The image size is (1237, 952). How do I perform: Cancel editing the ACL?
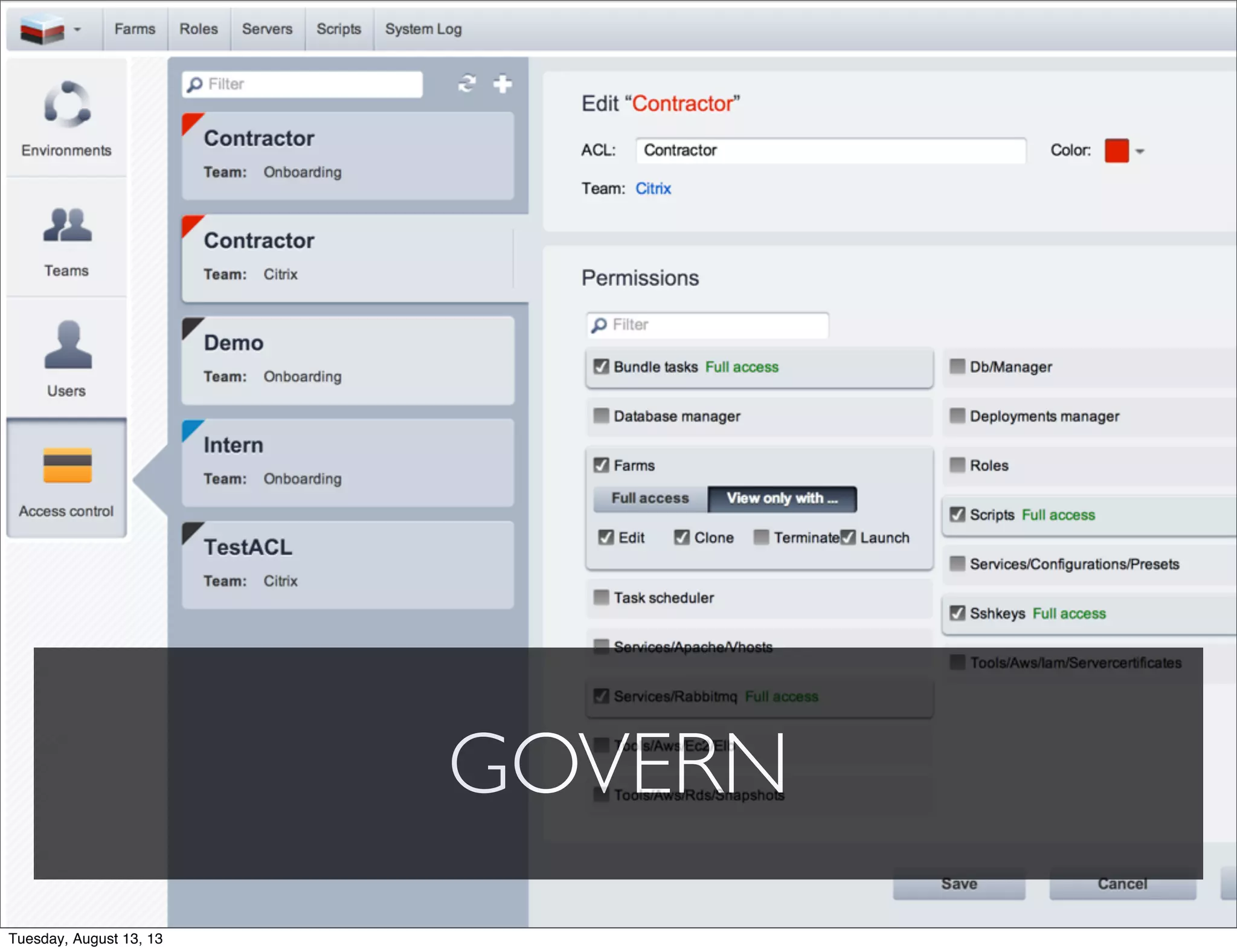[x=1122, y=884]
